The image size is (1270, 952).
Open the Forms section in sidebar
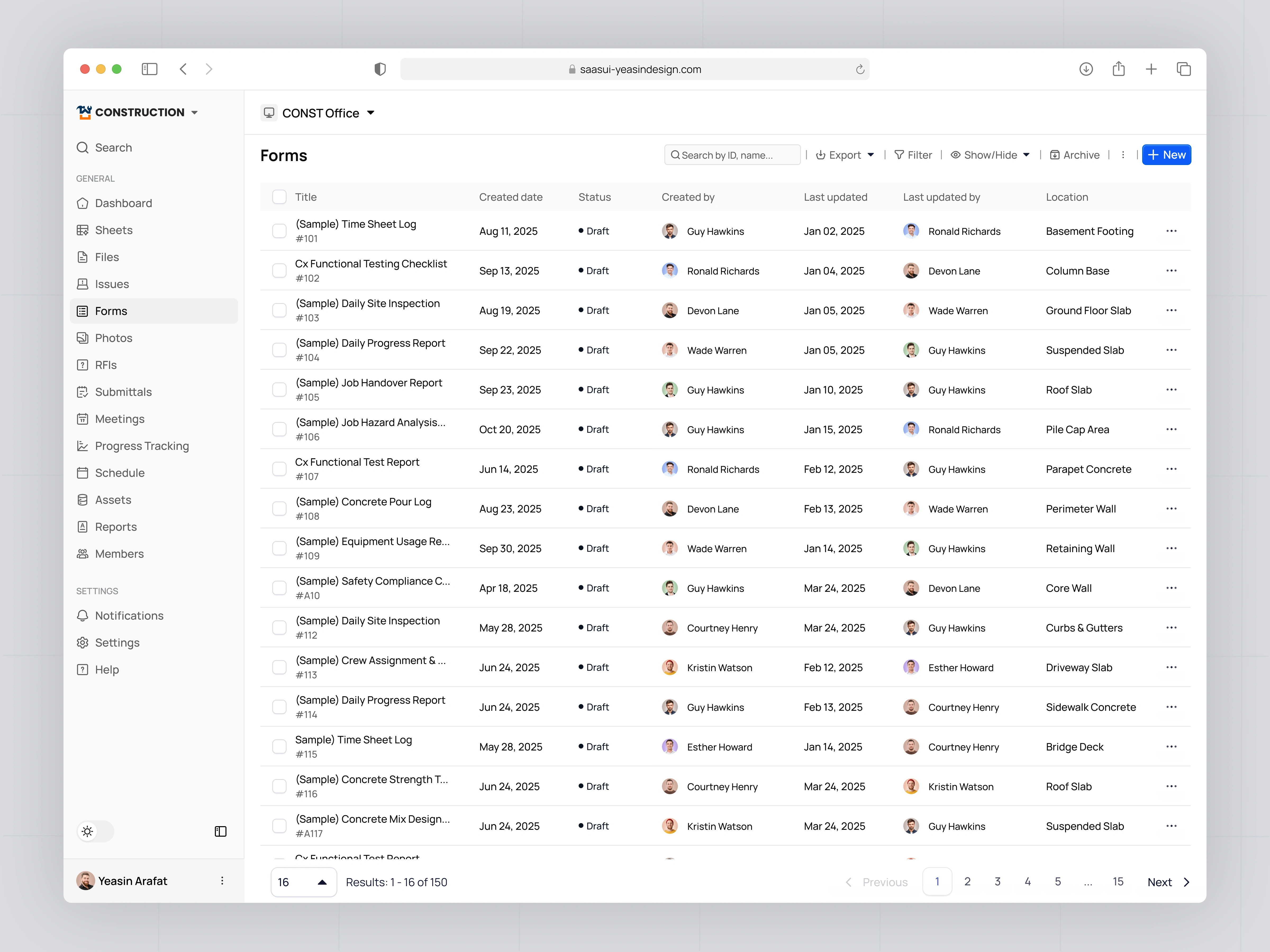click(x=154, y=311)
